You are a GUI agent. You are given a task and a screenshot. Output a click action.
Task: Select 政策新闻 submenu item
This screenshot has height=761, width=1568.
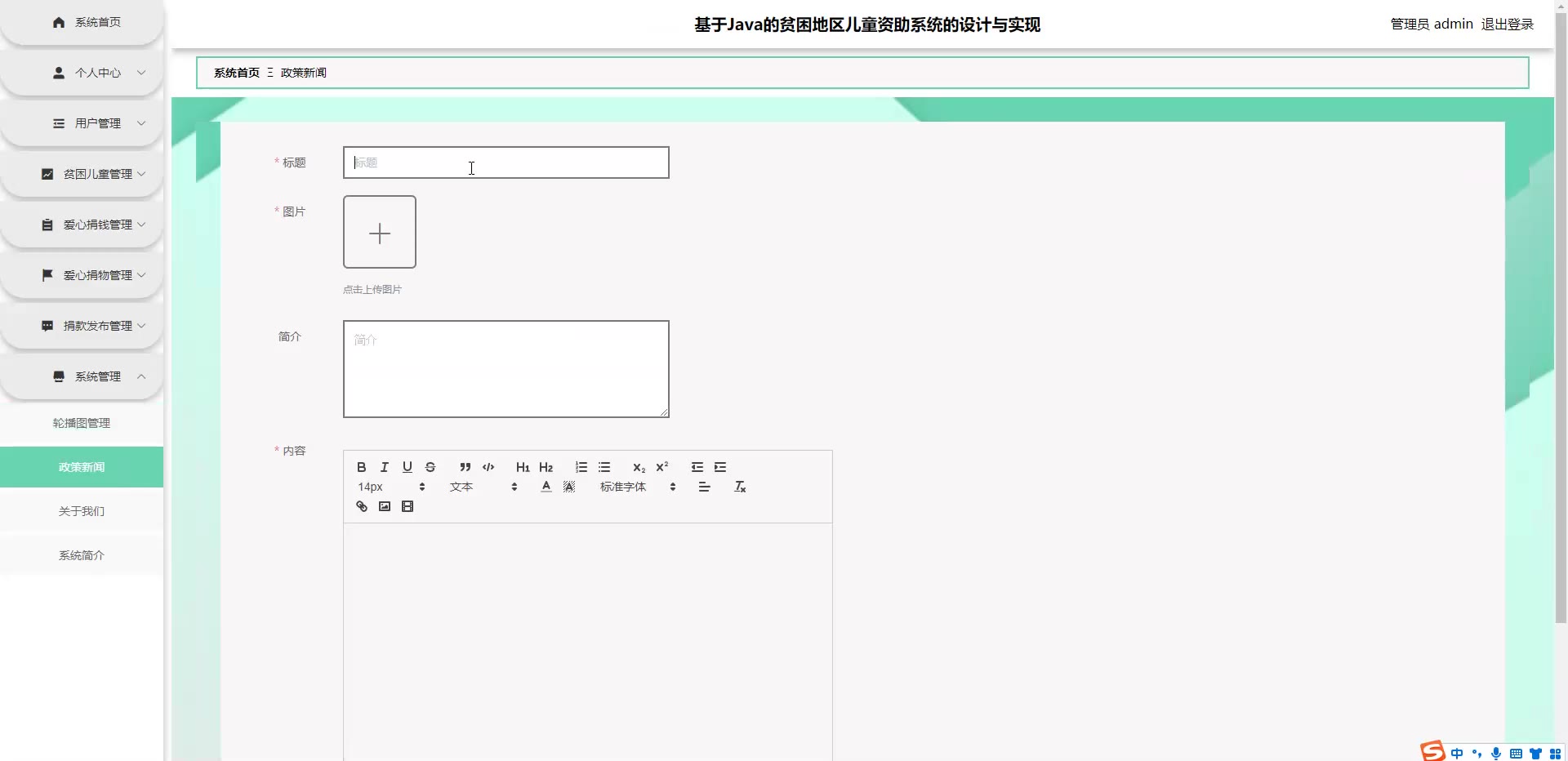[82, 467]
